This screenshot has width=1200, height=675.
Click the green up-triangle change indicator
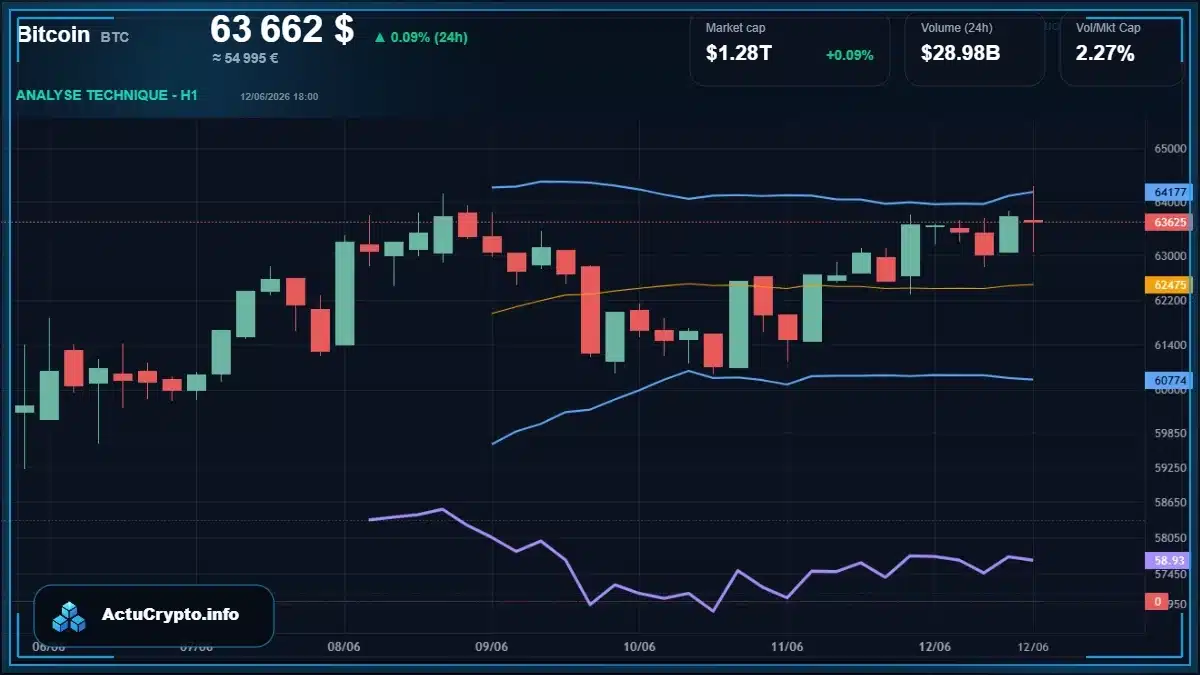[379, 38]
